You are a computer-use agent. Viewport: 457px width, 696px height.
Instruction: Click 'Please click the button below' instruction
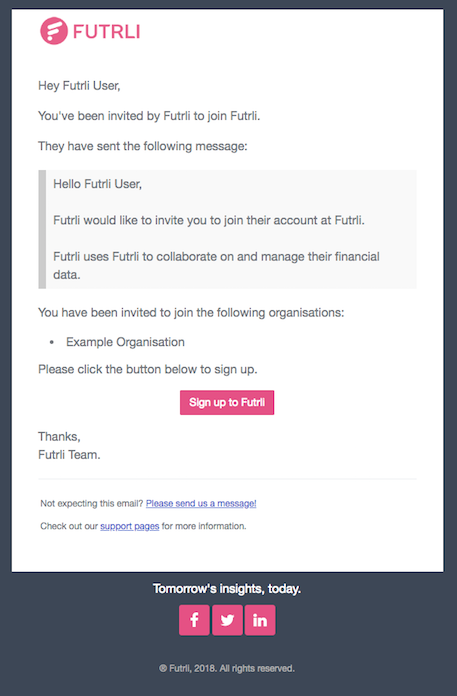(148, 369)
